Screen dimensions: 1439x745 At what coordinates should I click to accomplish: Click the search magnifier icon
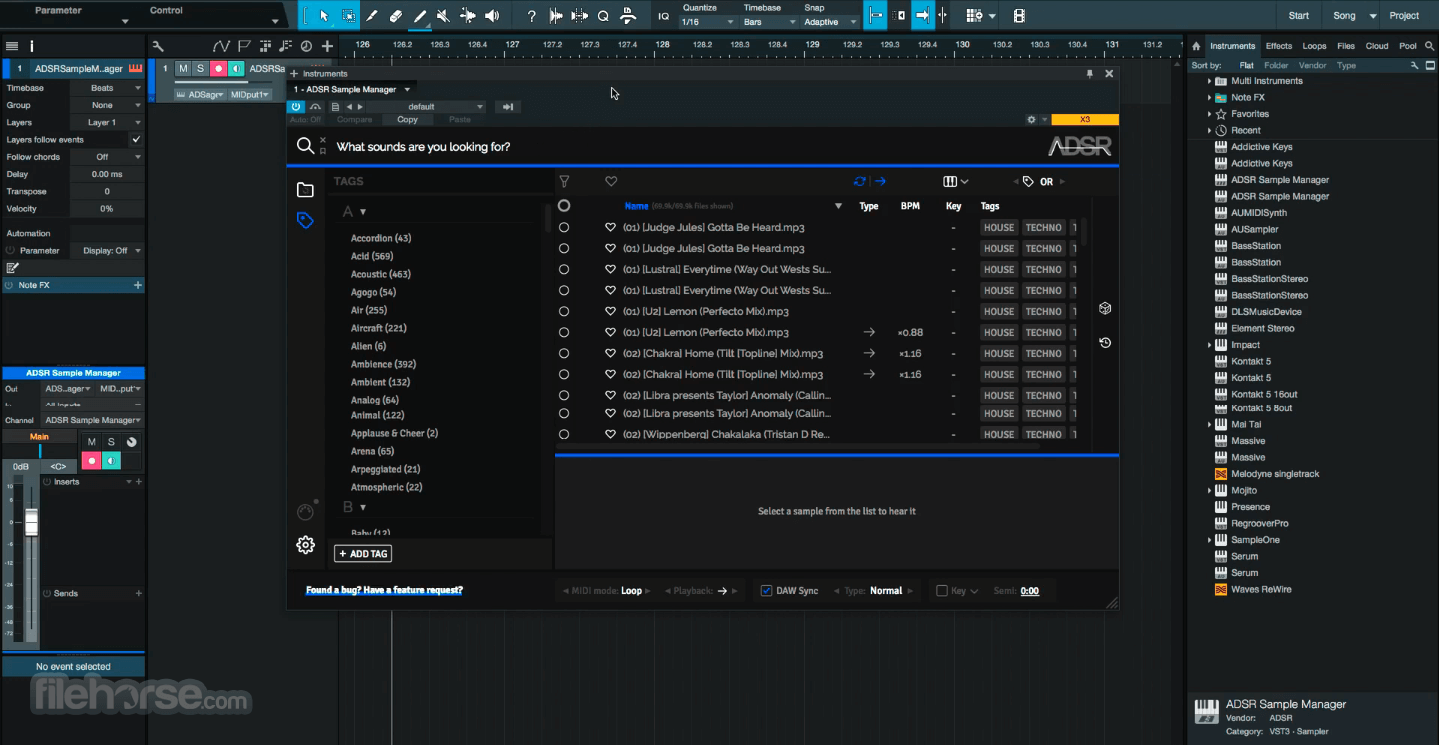coord(306,147)
